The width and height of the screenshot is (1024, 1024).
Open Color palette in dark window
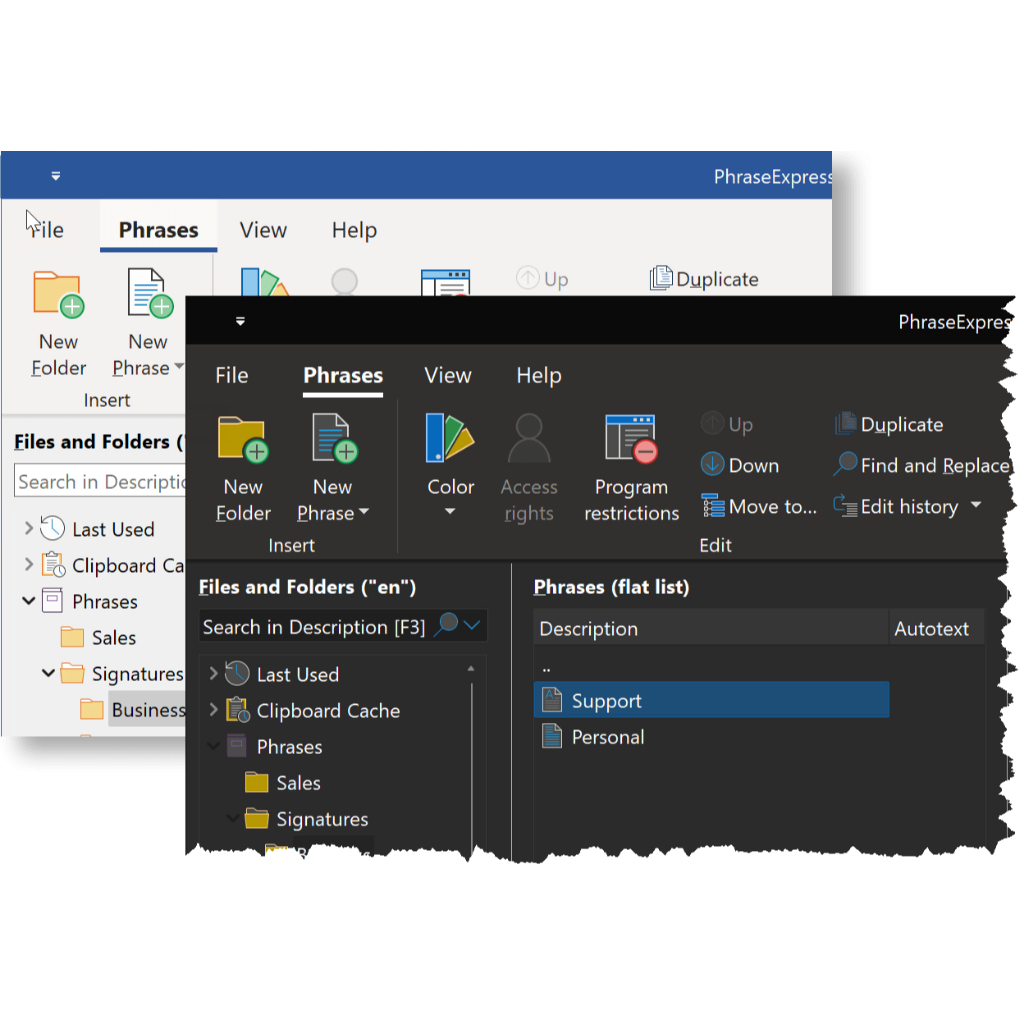coord(450,438)
